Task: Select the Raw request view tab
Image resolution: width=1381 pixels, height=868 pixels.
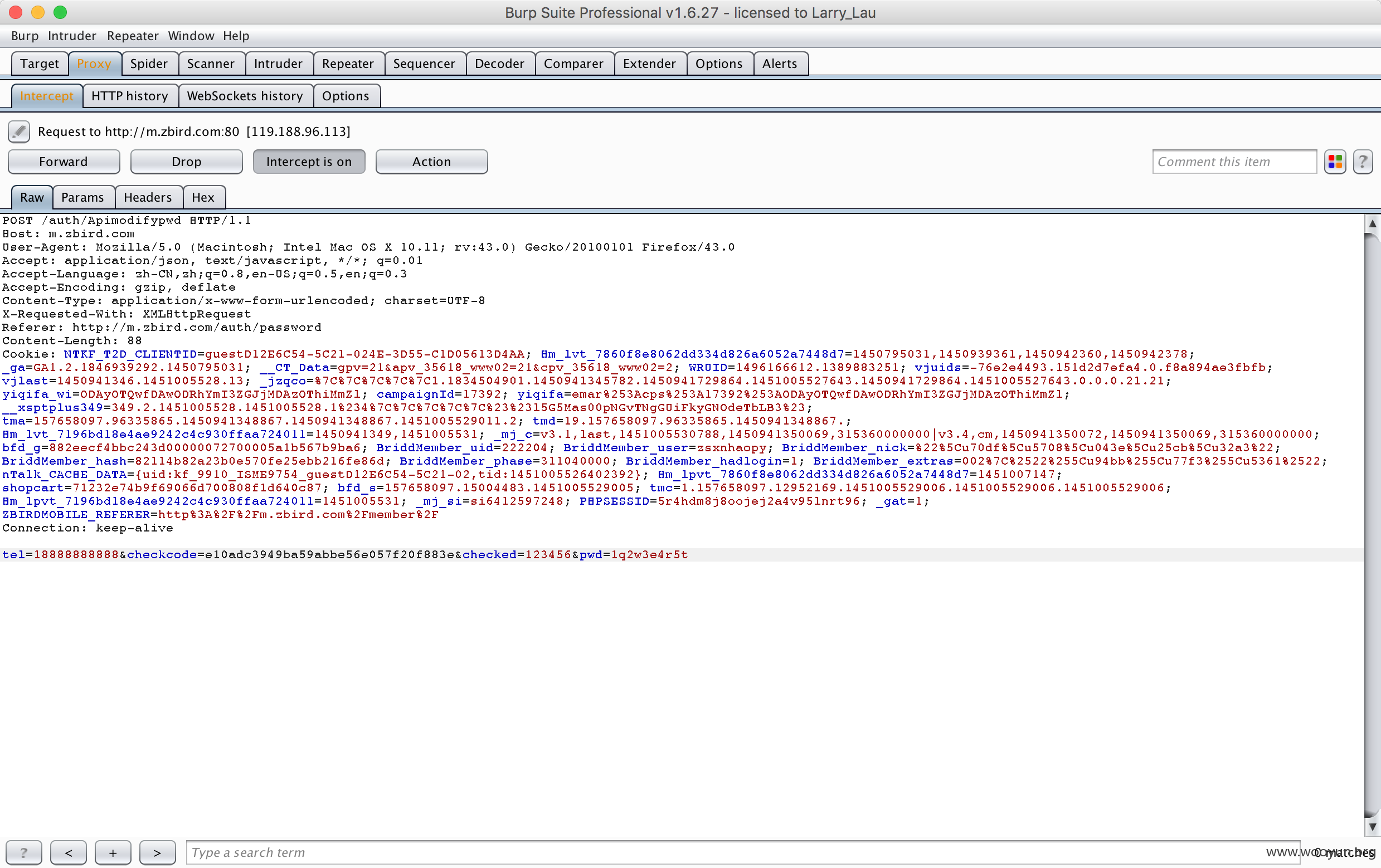Action: coord(32,197)
